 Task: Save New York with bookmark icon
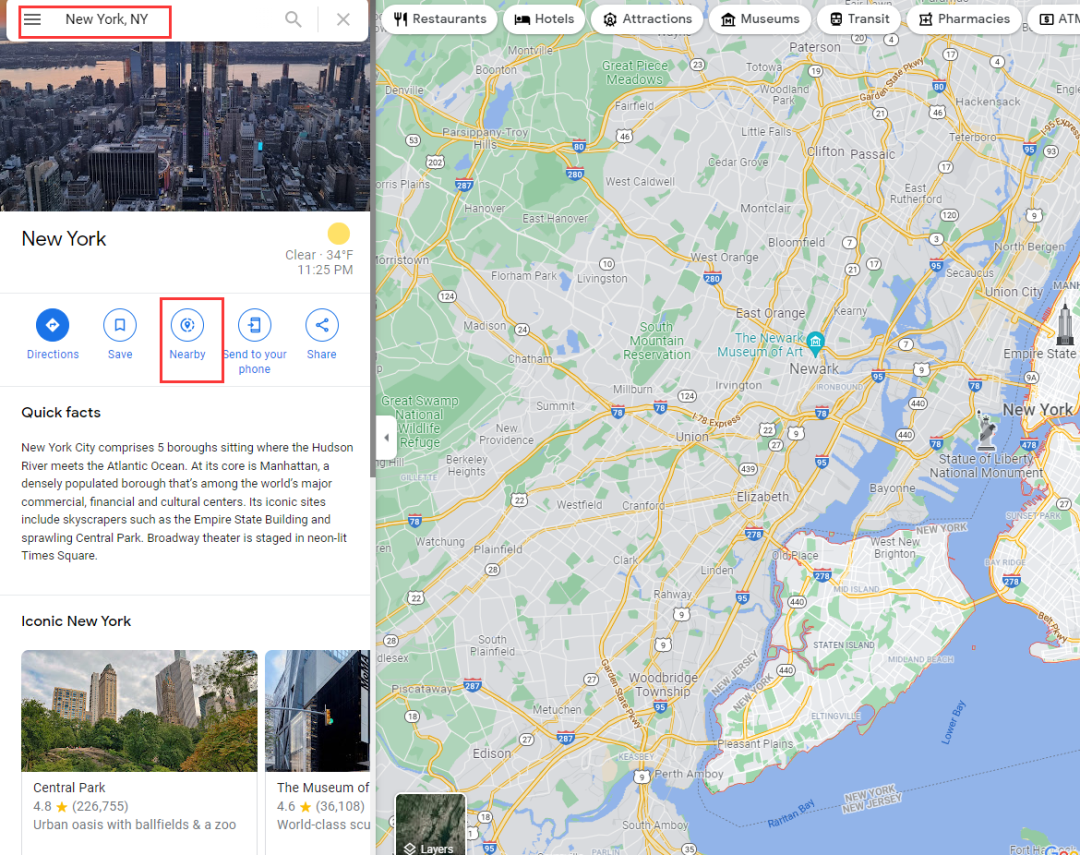[x=120, y=325]
